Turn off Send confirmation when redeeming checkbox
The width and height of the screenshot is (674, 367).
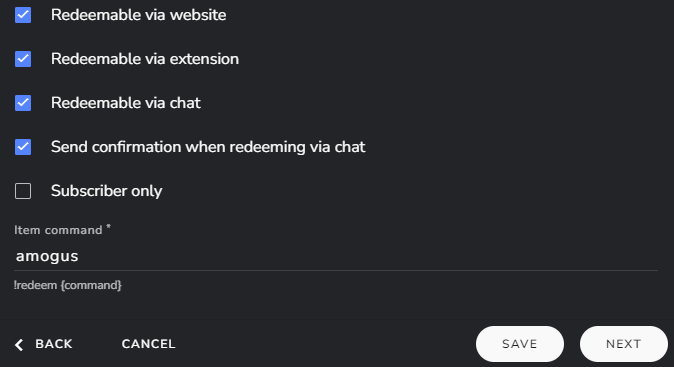(x=23, y=147)
